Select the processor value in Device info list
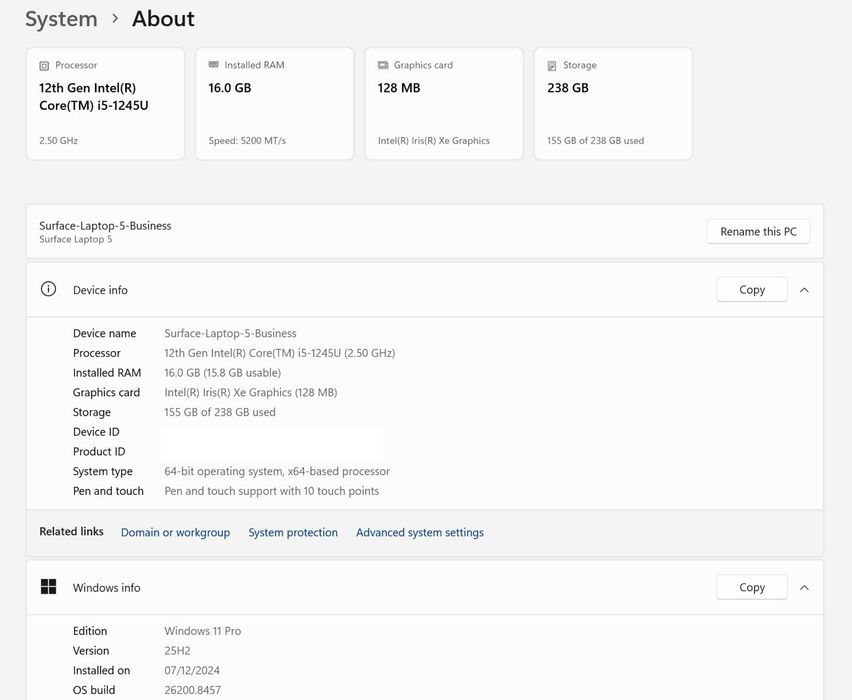This screenshot has height=700, width=852. 280,353
